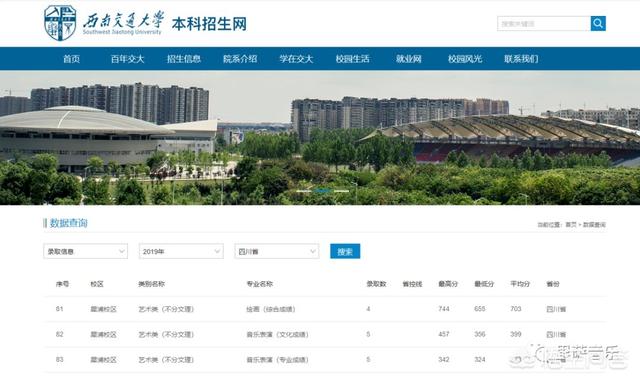Open the 百年交大 navigation item
The height and width of the screenshot is (381, 640).
click(127, 59)
